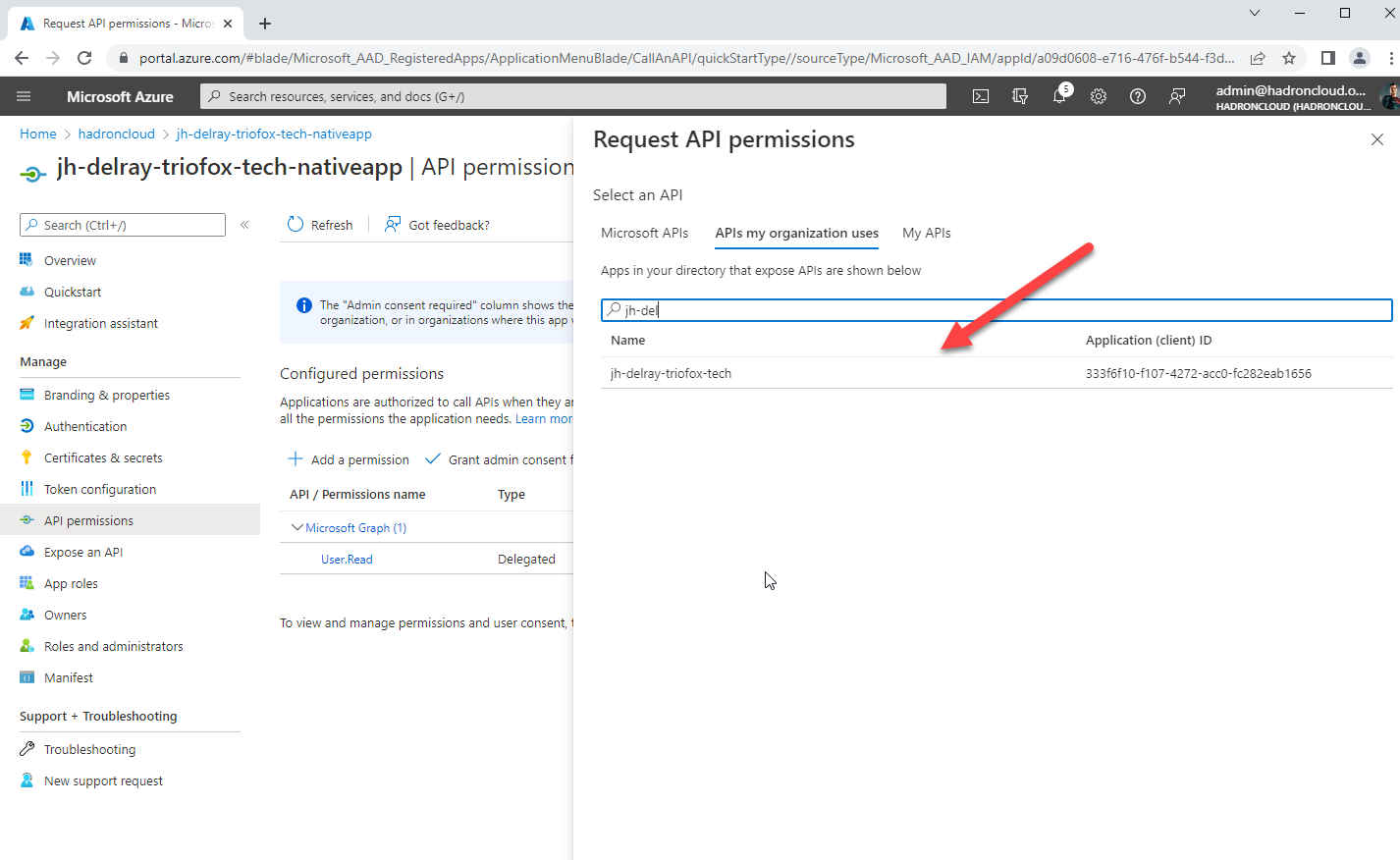The width and height of the screenshot is (1400, 860).
Task: Open the notifications bell
Action: click(1059, 96)
